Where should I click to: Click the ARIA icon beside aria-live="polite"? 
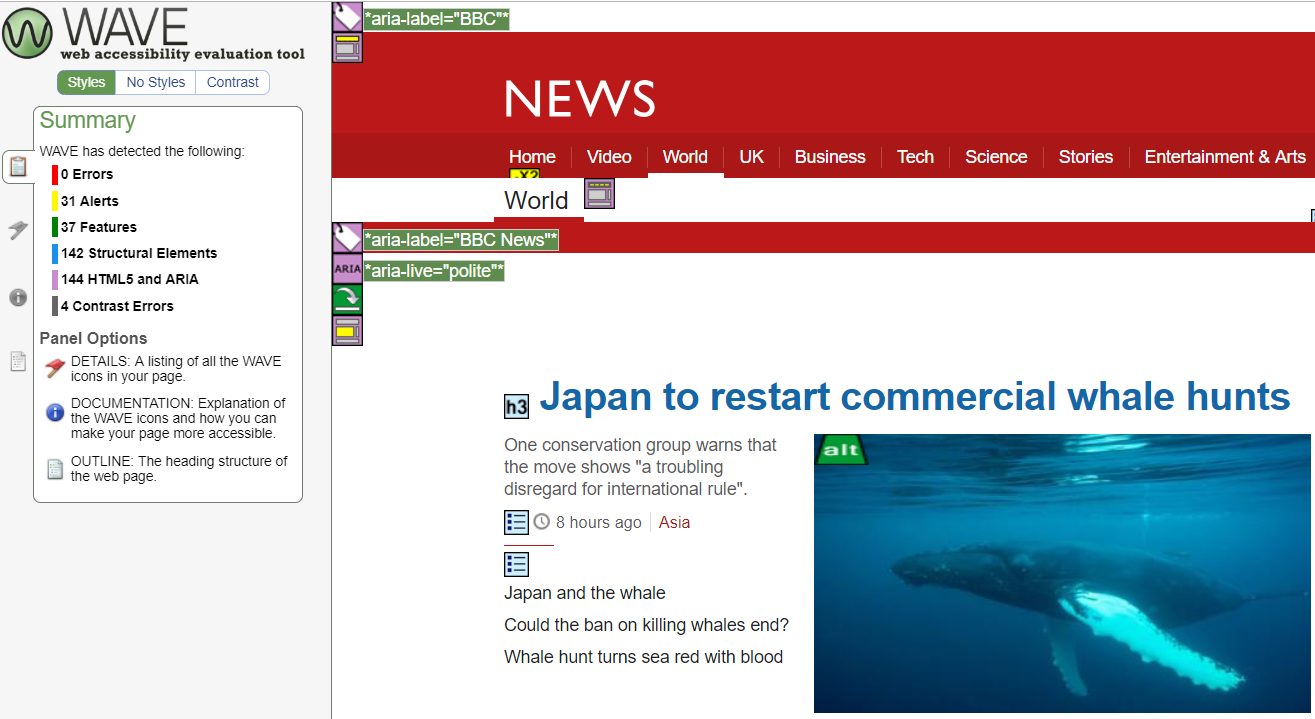pos(347,269)
